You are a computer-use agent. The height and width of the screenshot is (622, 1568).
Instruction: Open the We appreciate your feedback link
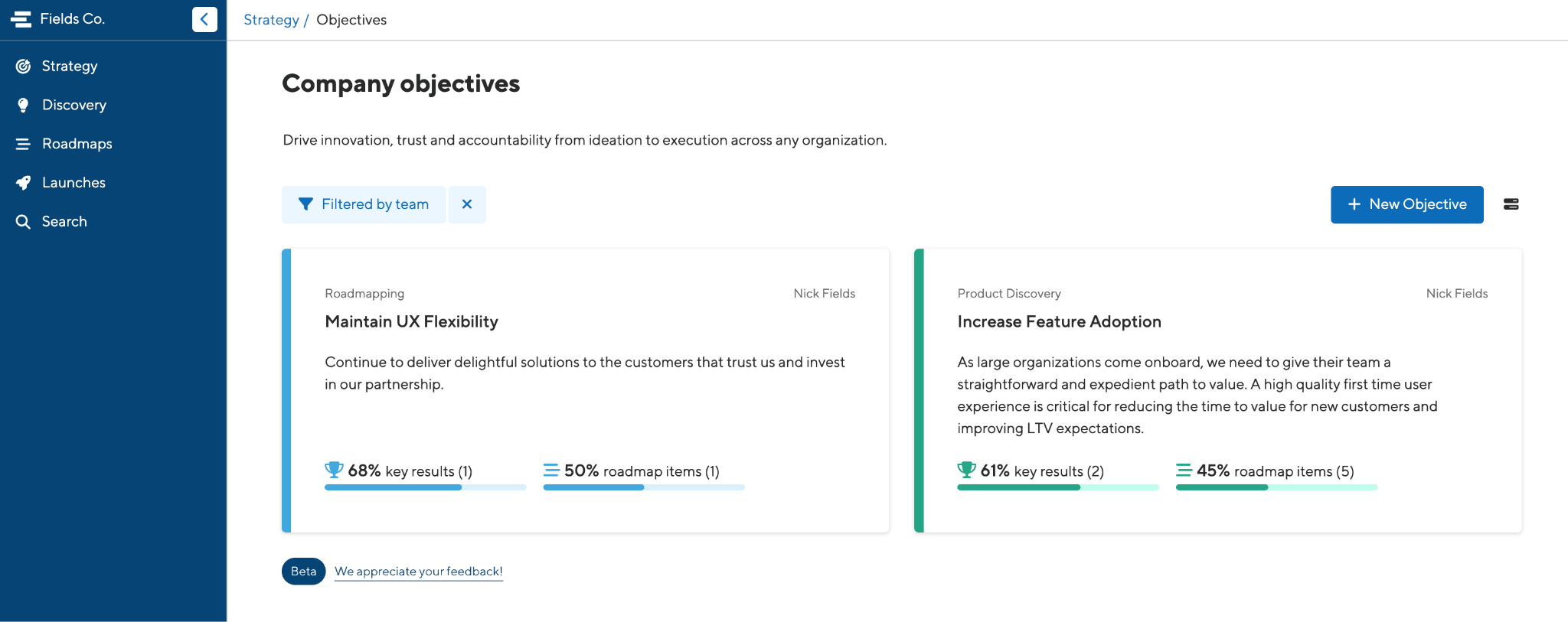(419, 572)
